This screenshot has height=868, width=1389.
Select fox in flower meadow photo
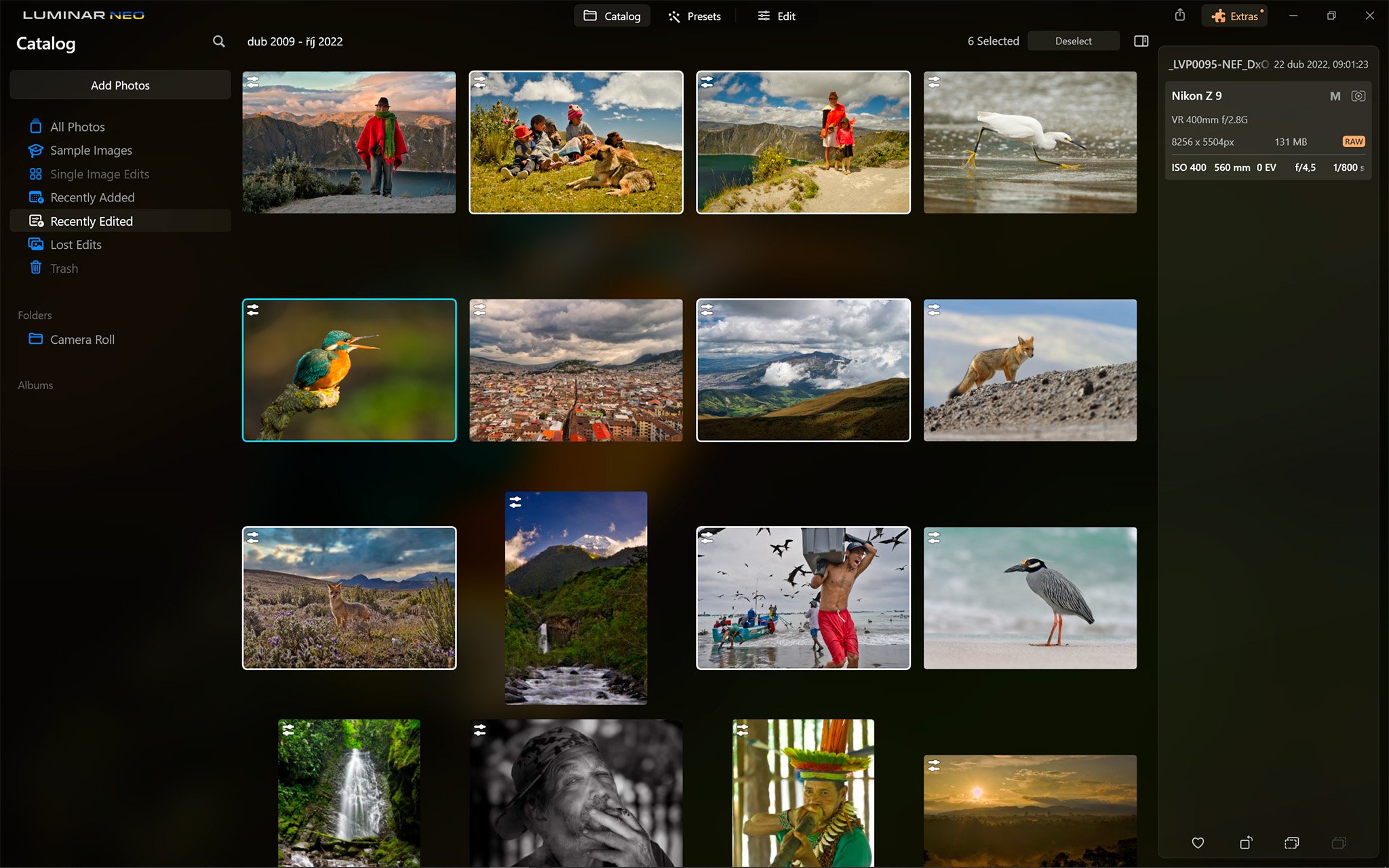pos(349,598)
